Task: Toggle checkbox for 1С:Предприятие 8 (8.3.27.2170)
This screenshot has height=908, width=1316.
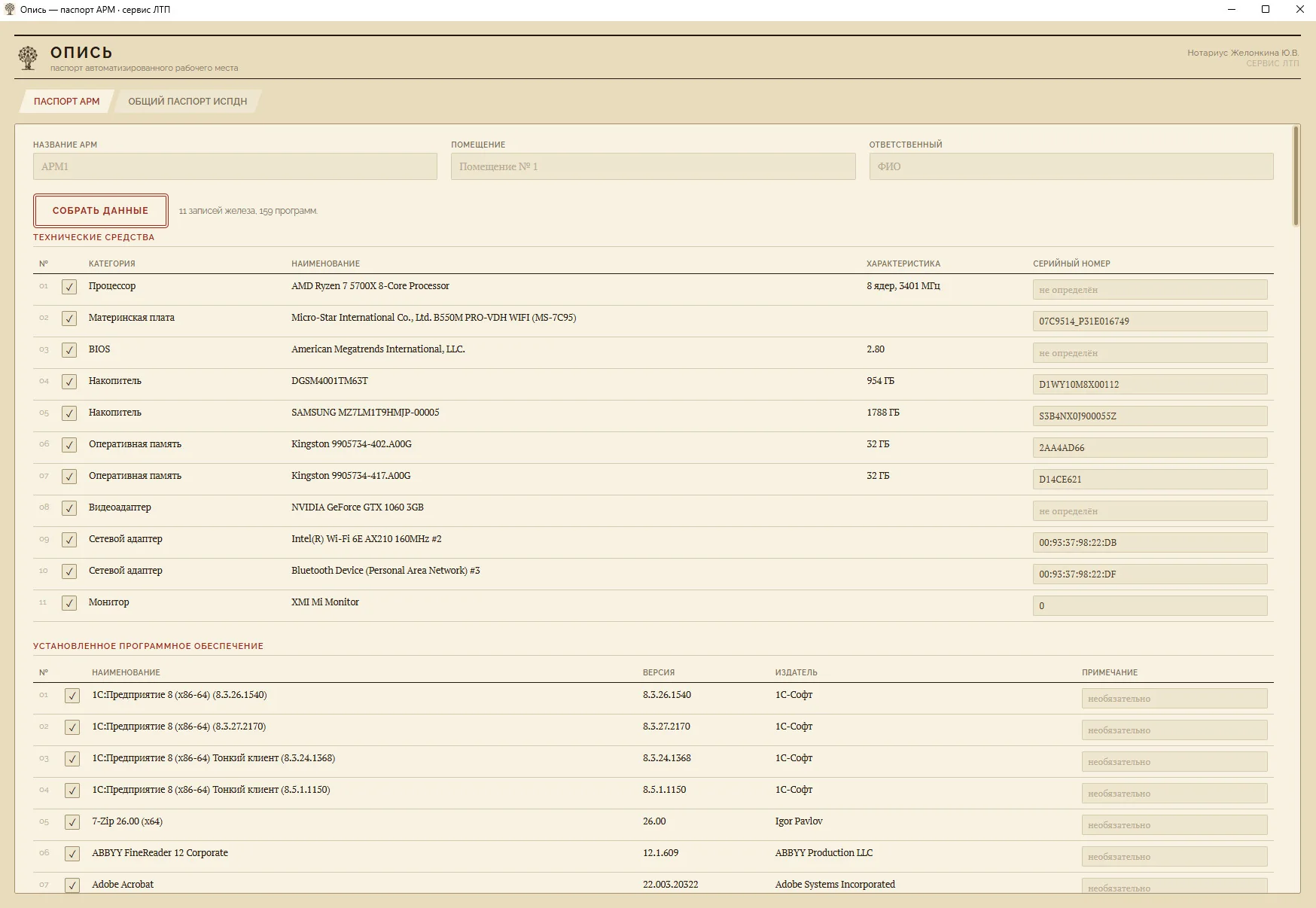Action: tap(72, 727)
